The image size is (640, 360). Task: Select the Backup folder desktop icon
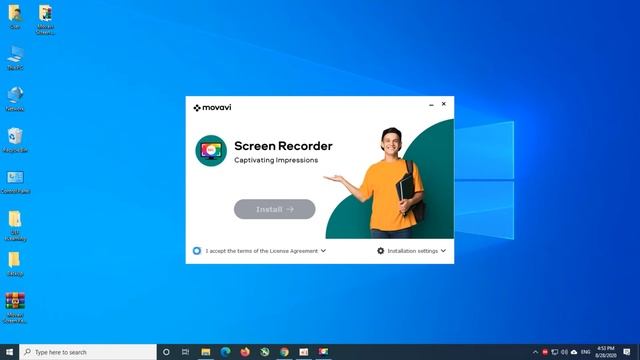(x=15, y=264)
